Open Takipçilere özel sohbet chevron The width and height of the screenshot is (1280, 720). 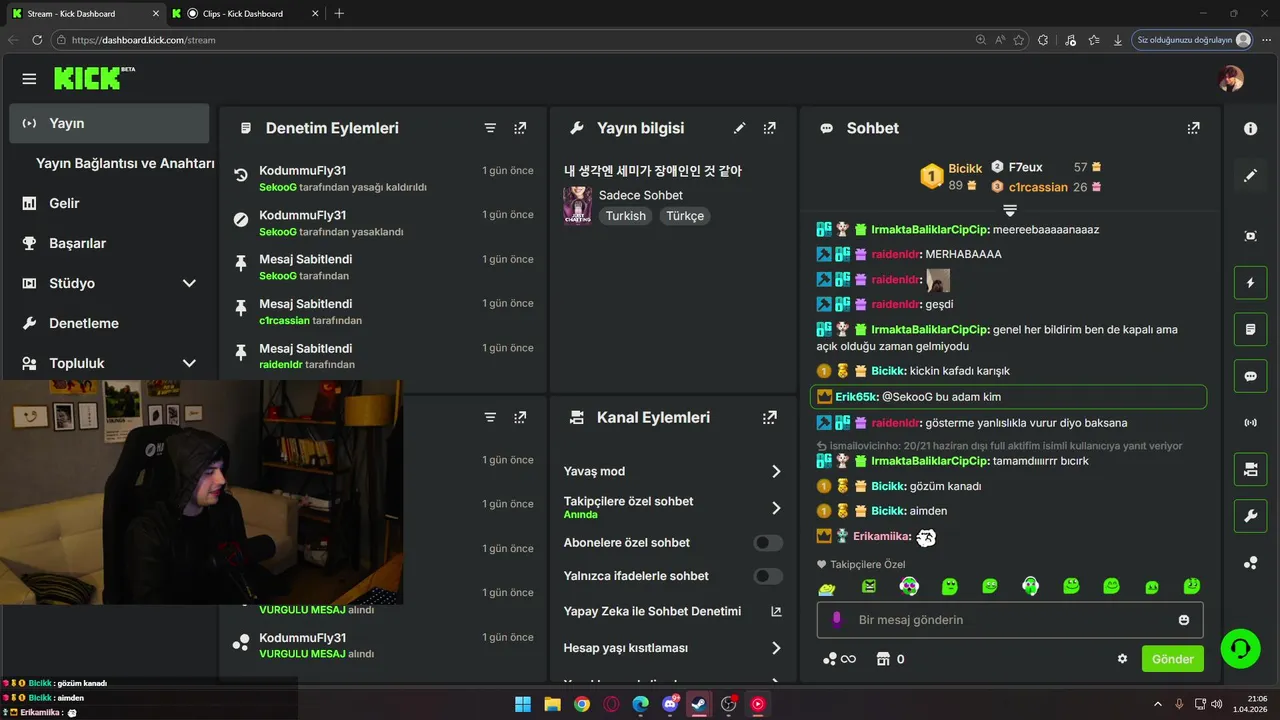[776, 508]
